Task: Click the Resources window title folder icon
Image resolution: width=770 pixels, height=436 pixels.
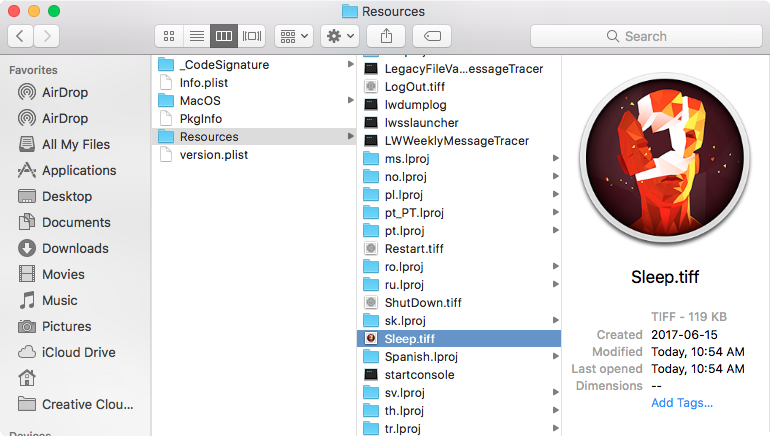Action: [350, 11]
